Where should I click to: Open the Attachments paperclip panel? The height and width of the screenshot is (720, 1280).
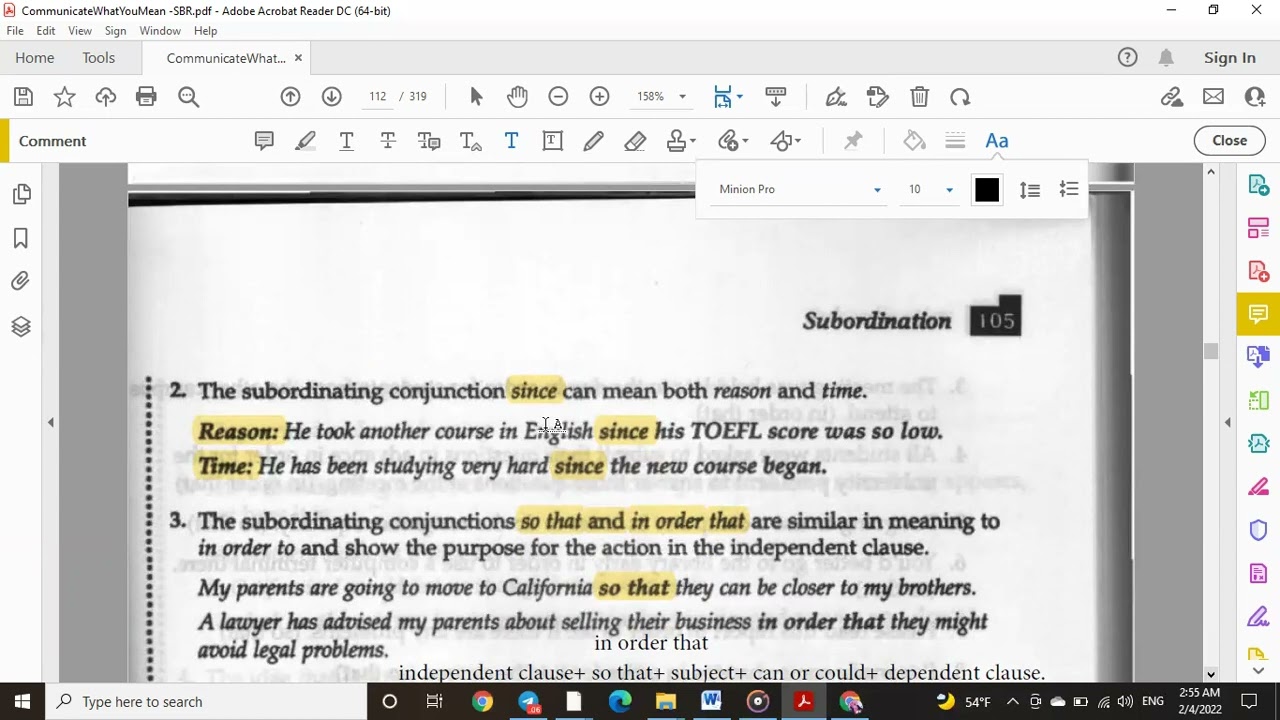21,282
